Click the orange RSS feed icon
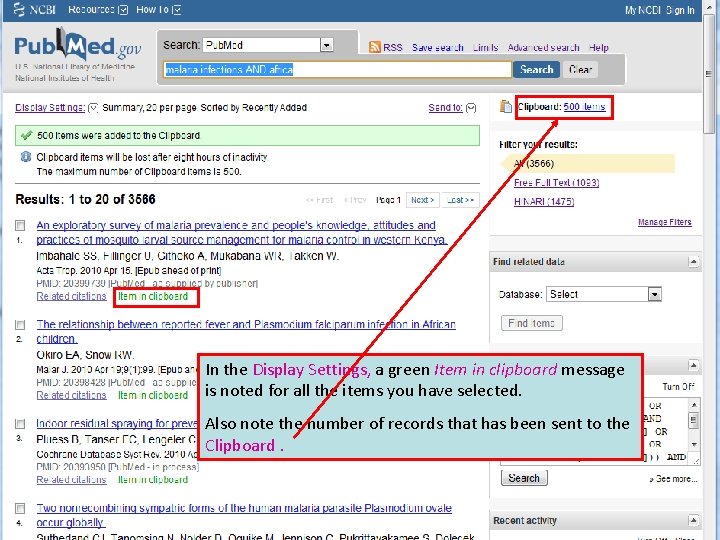 click(375, 47)
